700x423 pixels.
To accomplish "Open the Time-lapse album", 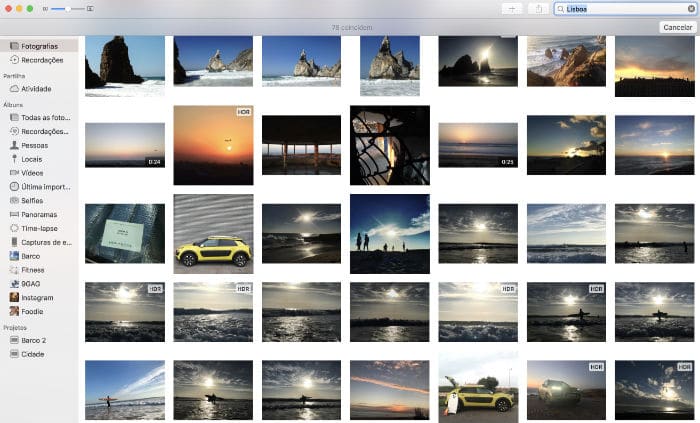I will click(39, 228).
